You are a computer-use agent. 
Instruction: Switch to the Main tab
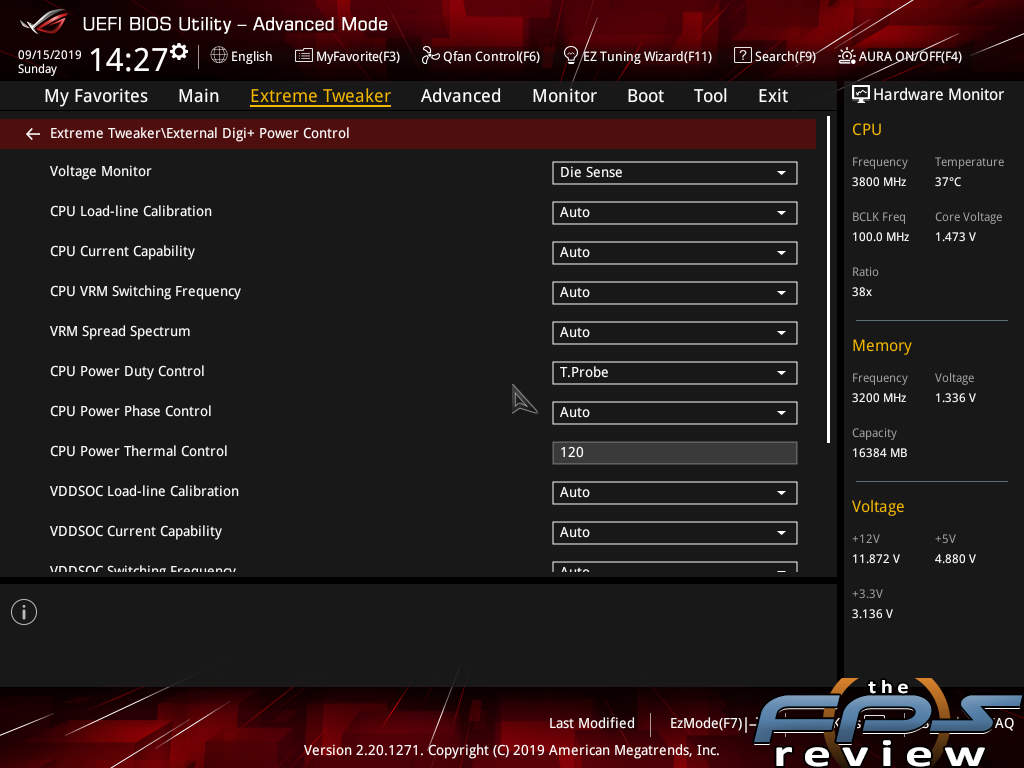pos(199,96)
